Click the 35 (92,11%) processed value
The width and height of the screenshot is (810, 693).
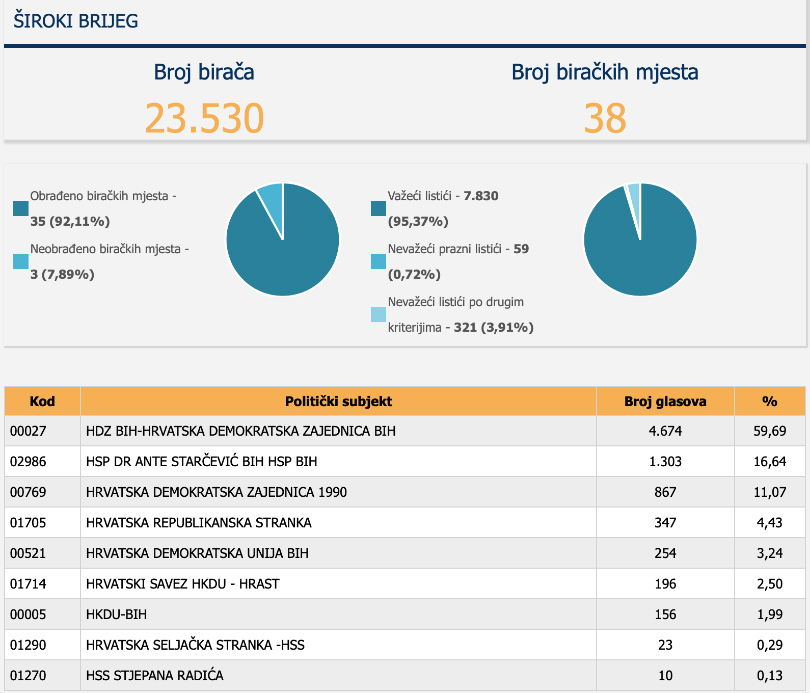click(x=70, y=222)
